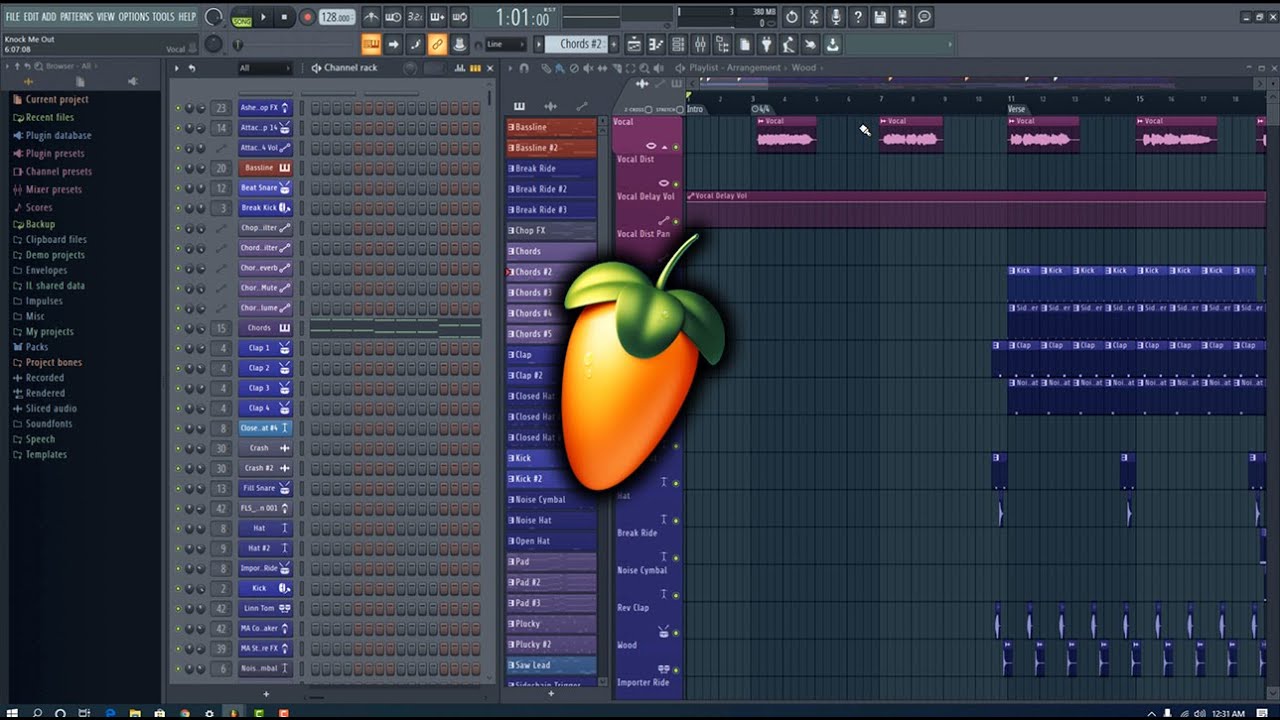This screenshot has width=1280, height=720.
Task: Select the Break Kick channel button
Action: click(265, 208)
